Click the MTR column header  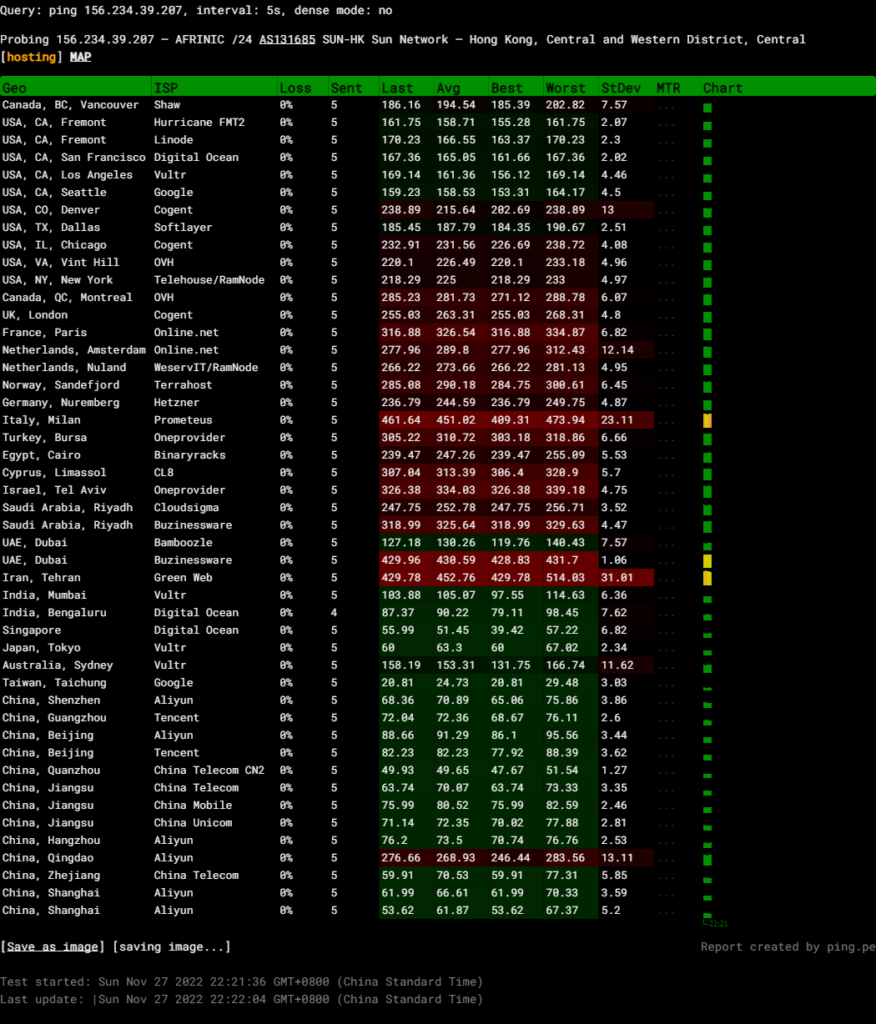668,88
